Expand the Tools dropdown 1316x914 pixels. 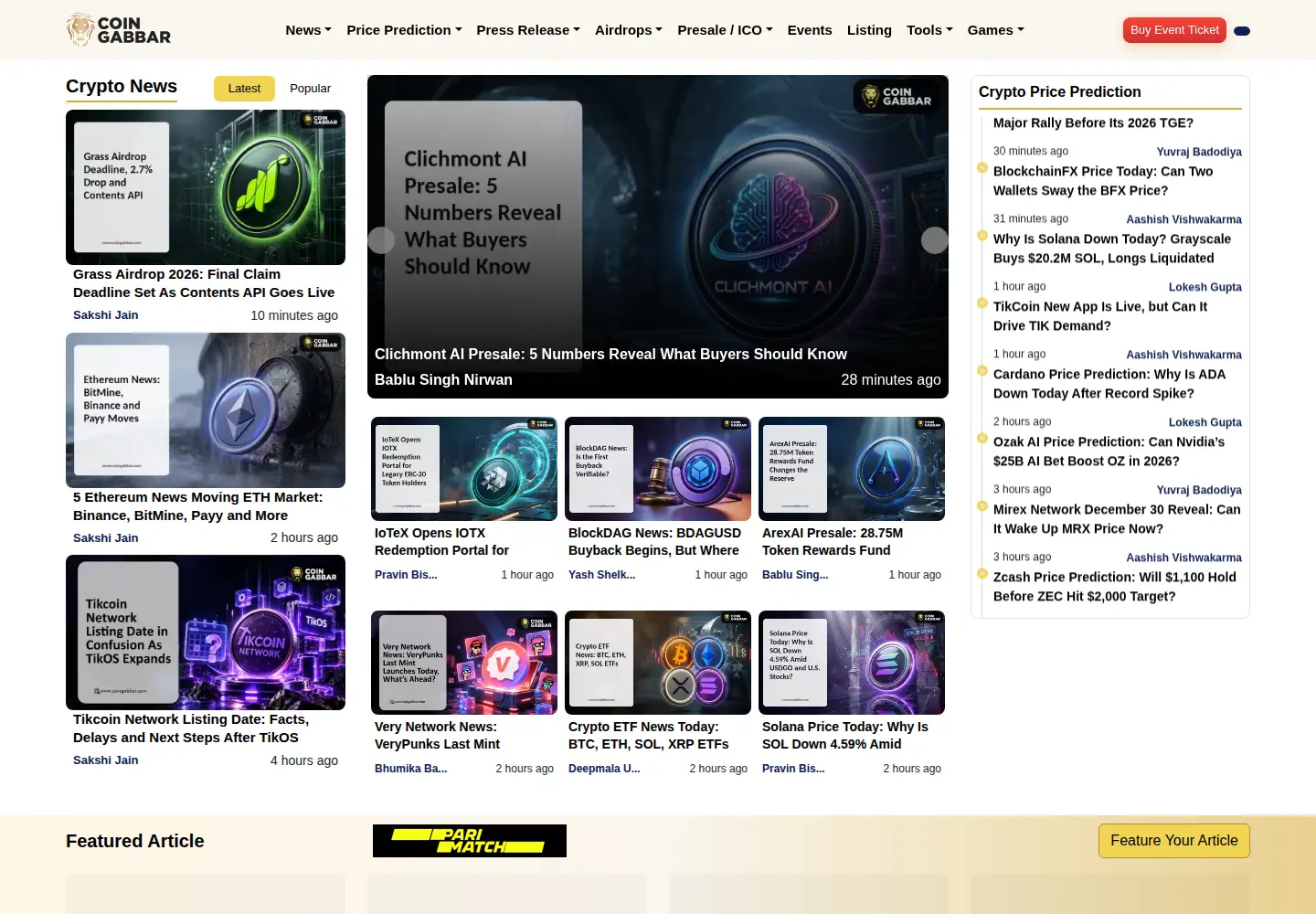(929, 30)
